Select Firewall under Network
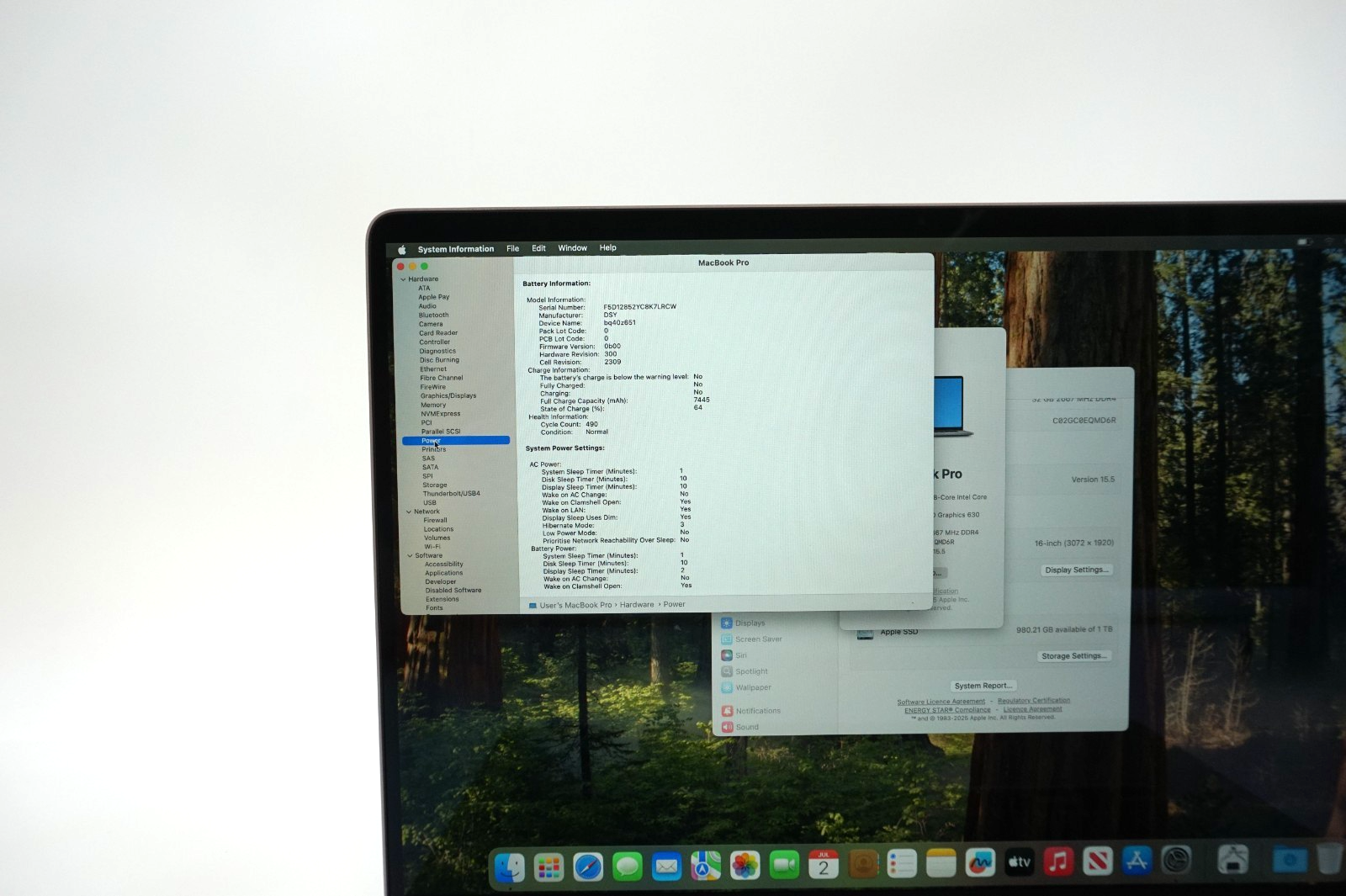This screenshot has height=896, width=1346. point(435,520)
